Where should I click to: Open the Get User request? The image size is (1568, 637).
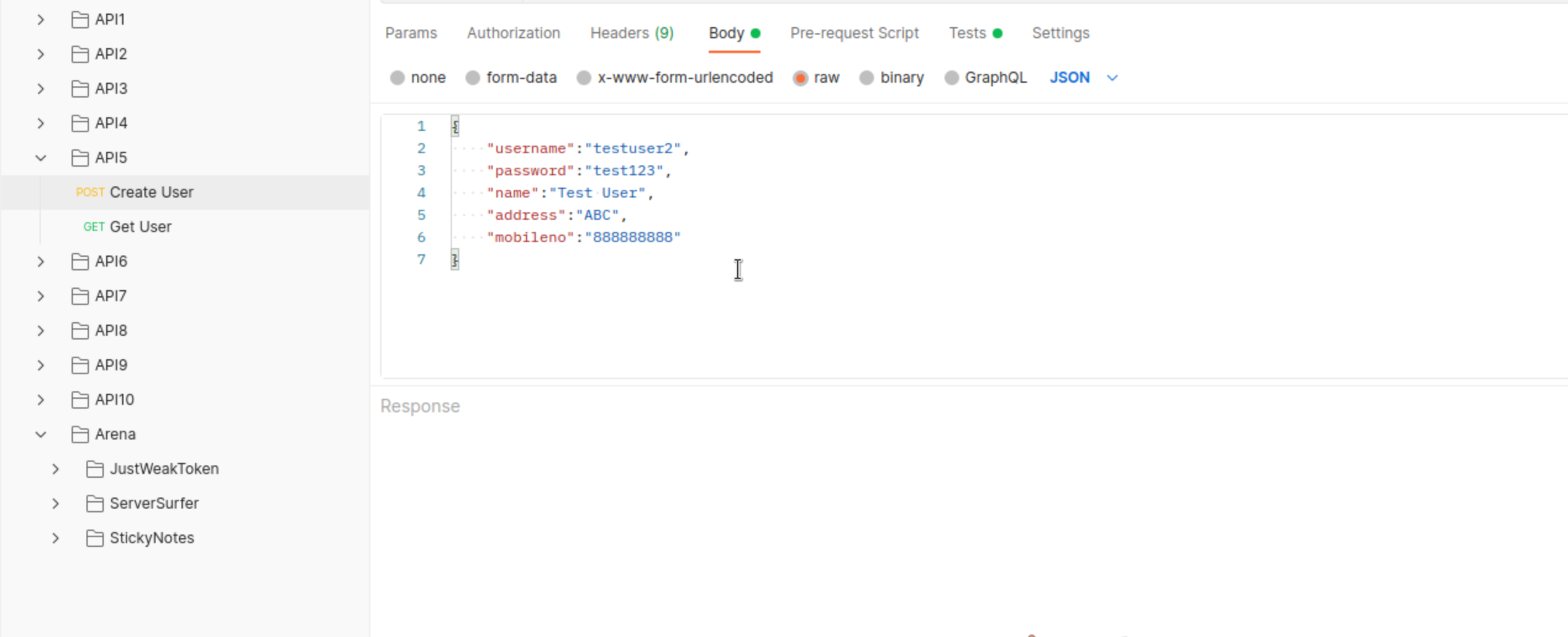coord(140,227)
